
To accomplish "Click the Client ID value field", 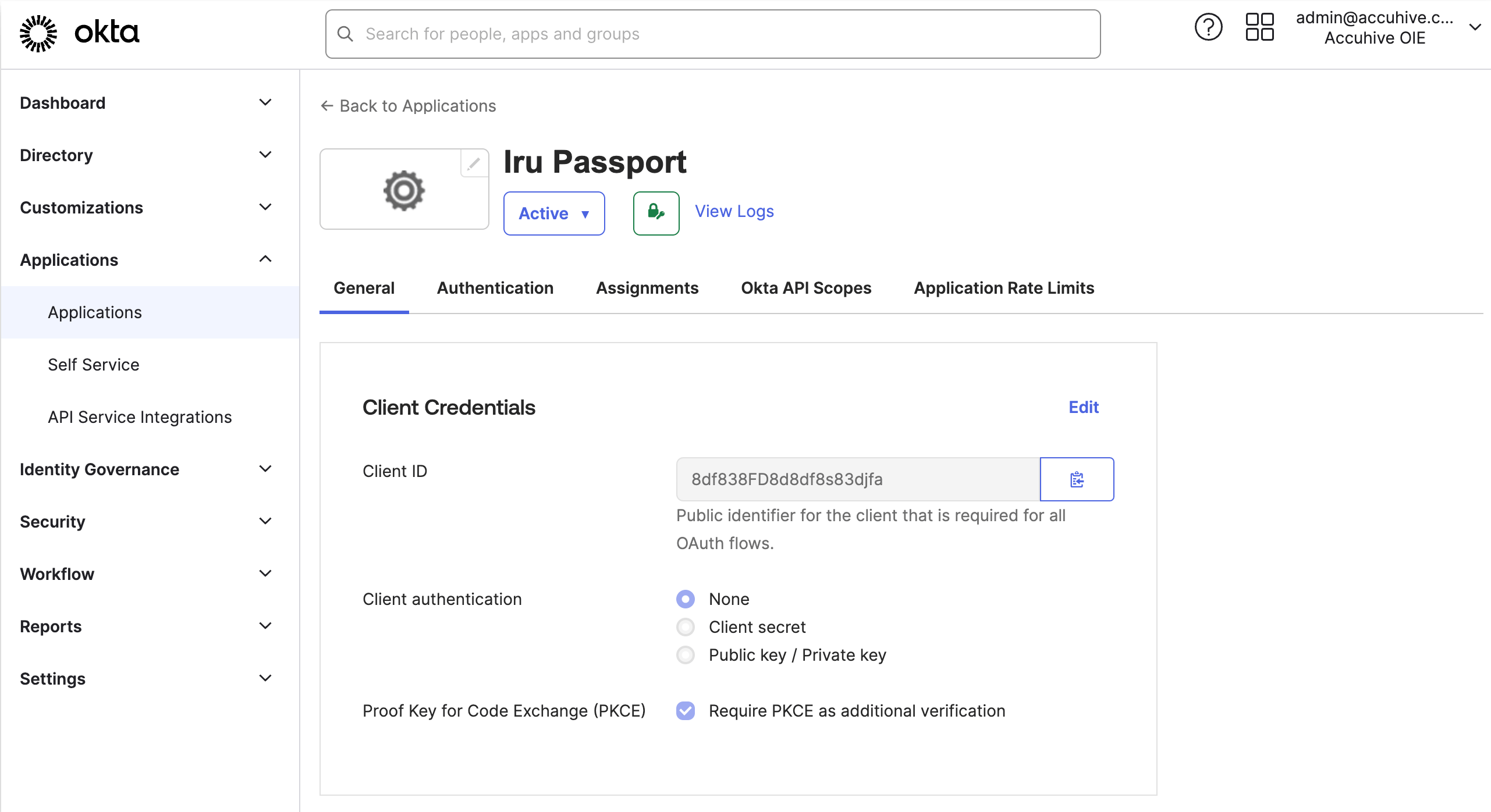I will [x=858, y=479].
